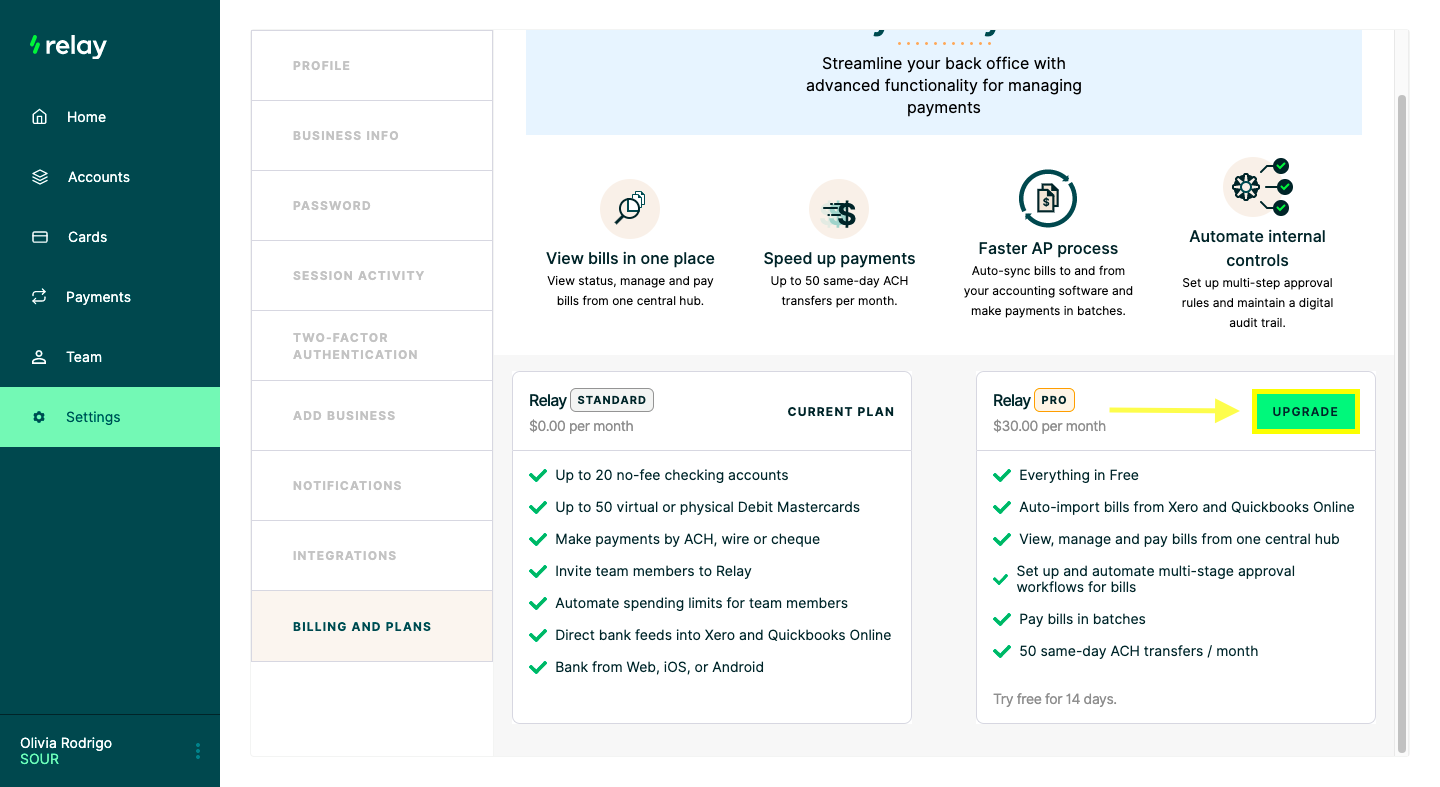Open the Home page
This screenshot has width=1440, height=787.
[x=110, y=117]
